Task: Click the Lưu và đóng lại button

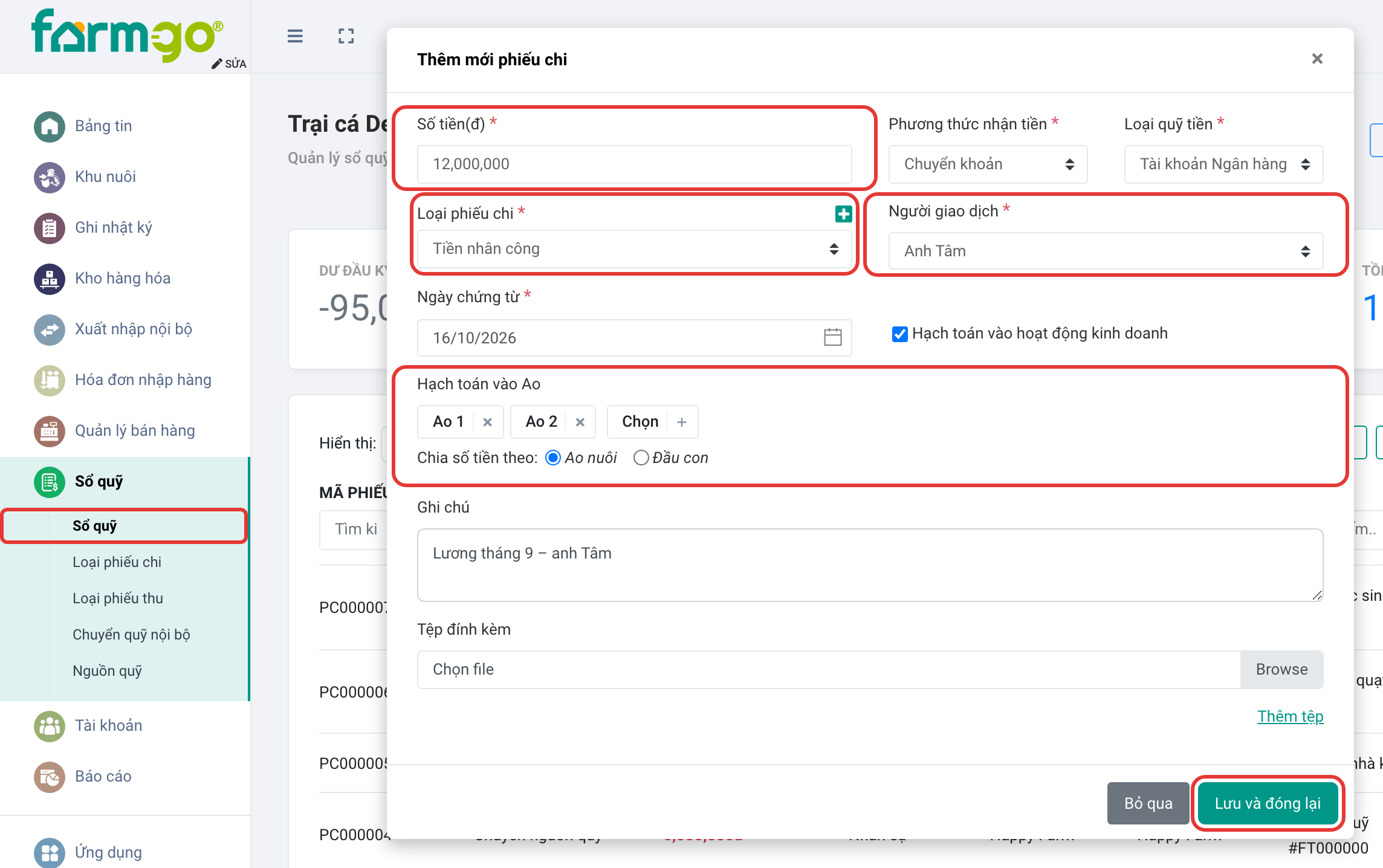Action: (1268, 803)
